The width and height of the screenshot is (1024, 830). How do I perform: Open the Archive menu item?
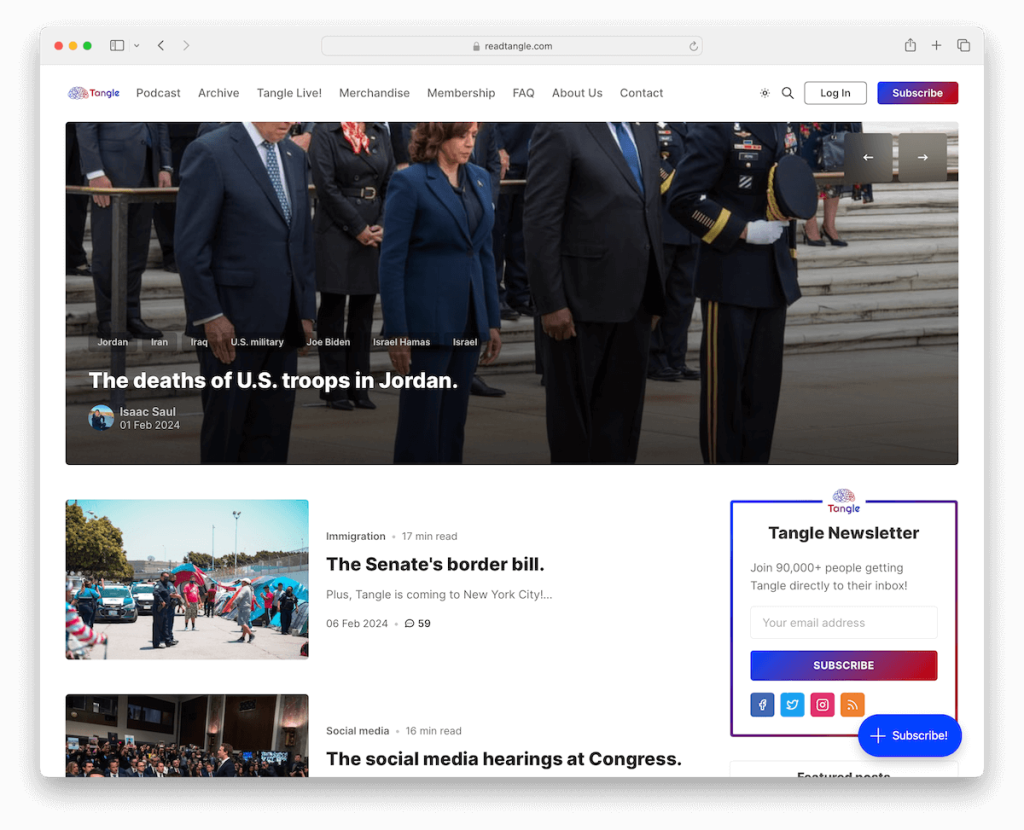pyautogui.click(x=219, y=93)
